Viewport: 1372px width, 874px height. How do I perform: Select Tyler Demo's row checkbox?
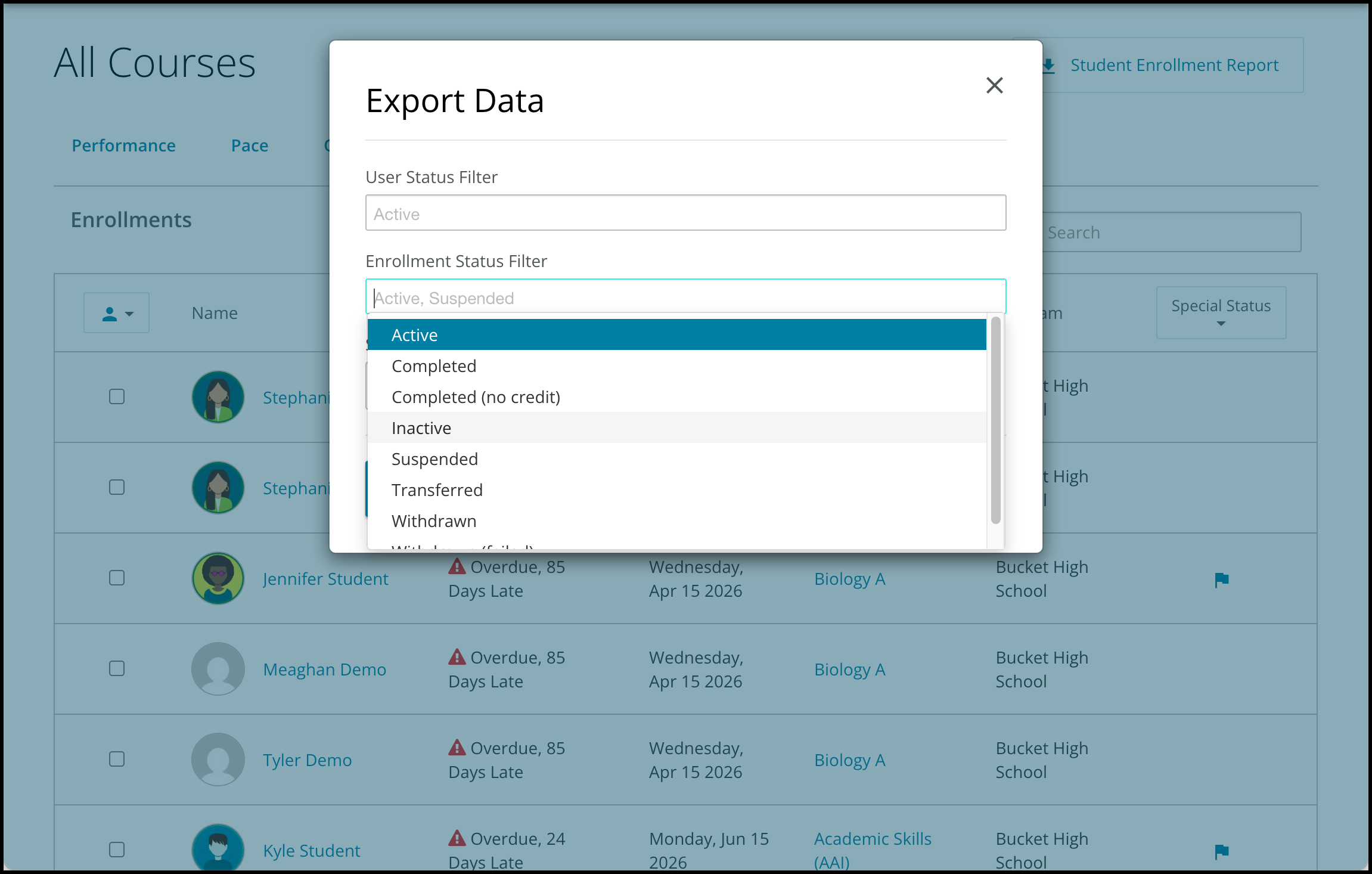click(117, 759)
